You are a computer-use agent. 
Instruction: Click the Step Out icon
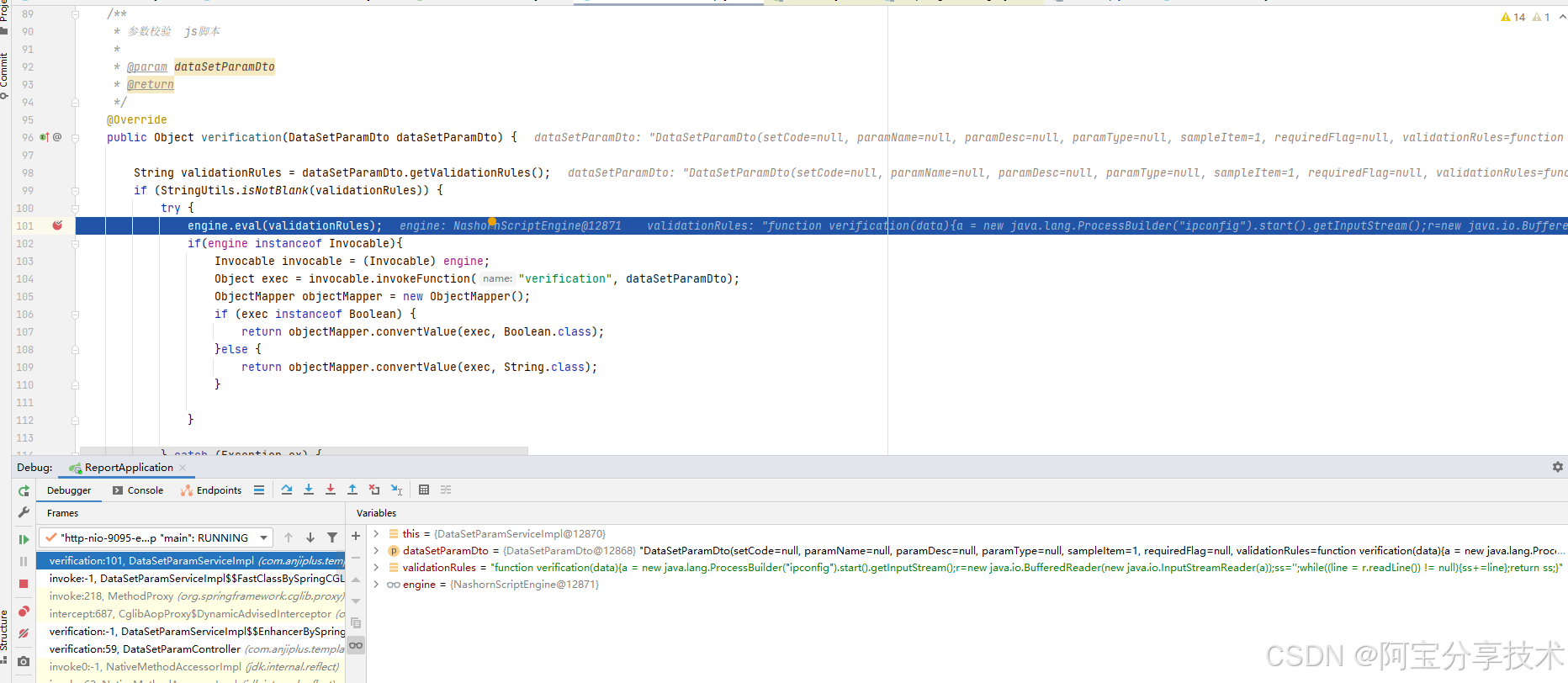[x=352, y=490]
